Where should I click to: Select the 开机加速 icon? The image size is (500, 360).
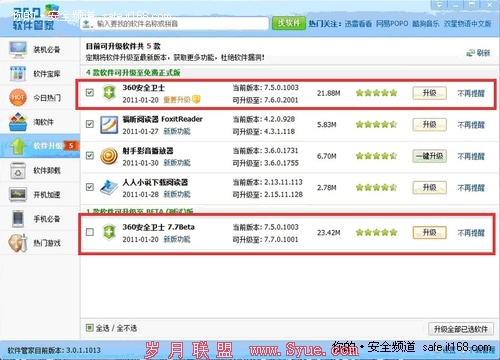click(18, 194)
